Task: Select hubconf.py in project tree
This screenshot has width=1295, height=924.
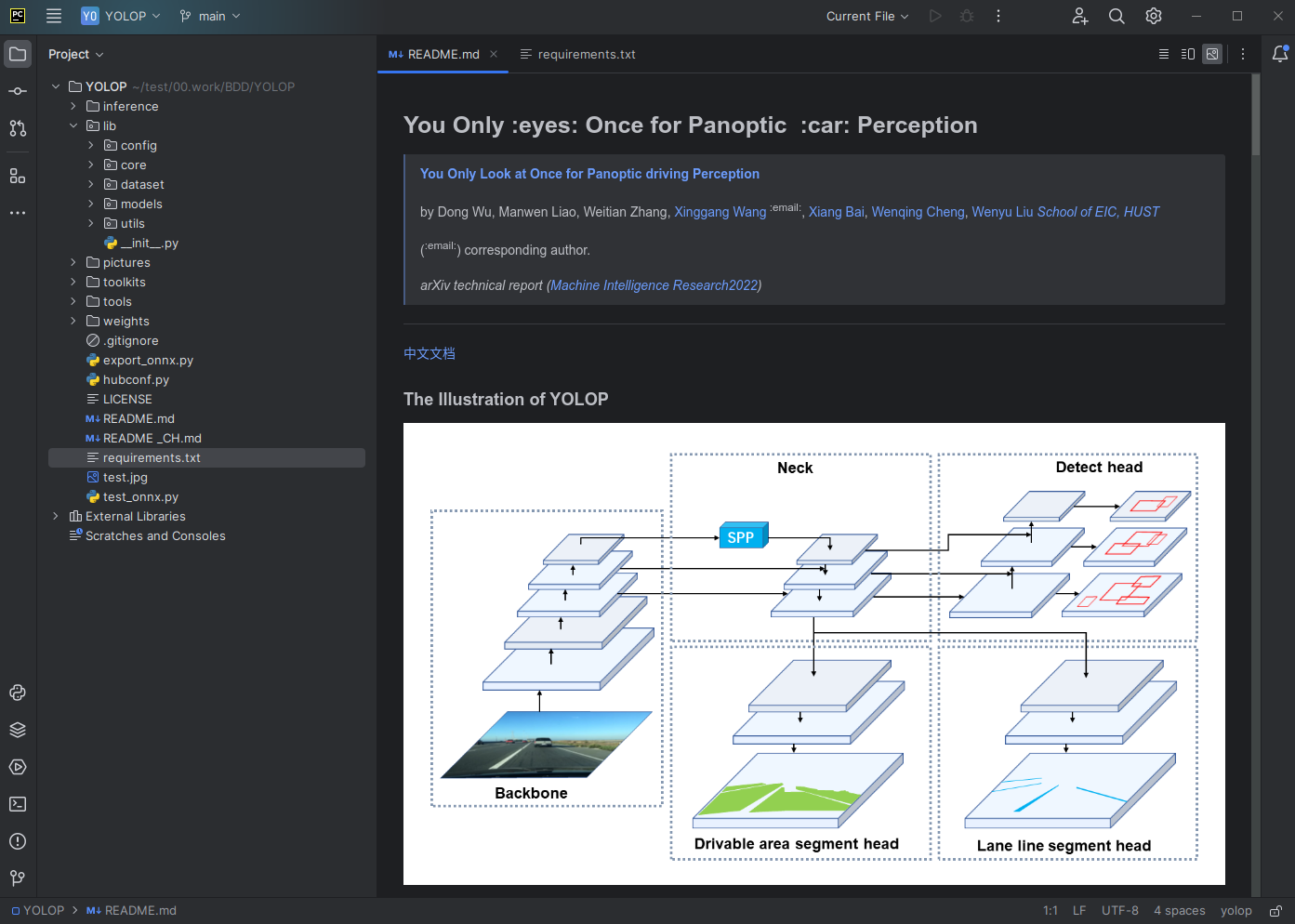Action: pyautogui.click(x=136, y=379)
